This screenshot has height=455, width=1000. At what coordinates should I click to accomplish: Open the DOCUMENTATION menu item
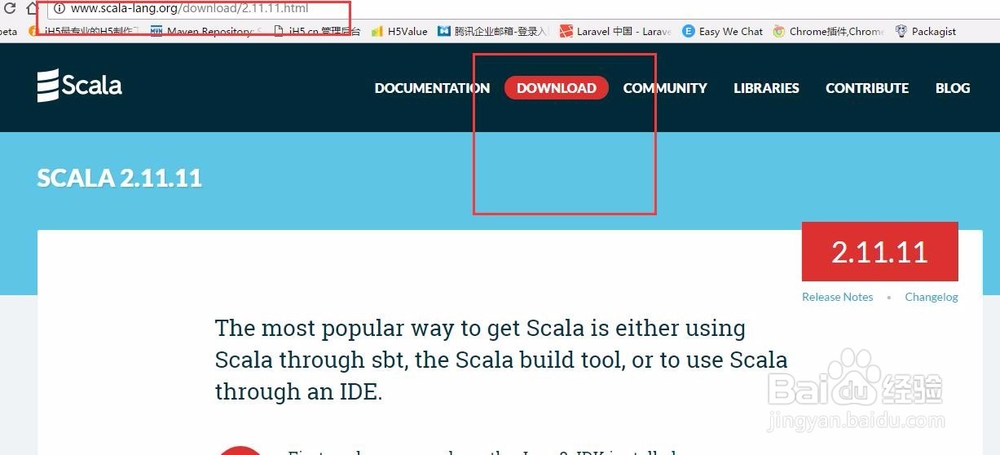432,88
